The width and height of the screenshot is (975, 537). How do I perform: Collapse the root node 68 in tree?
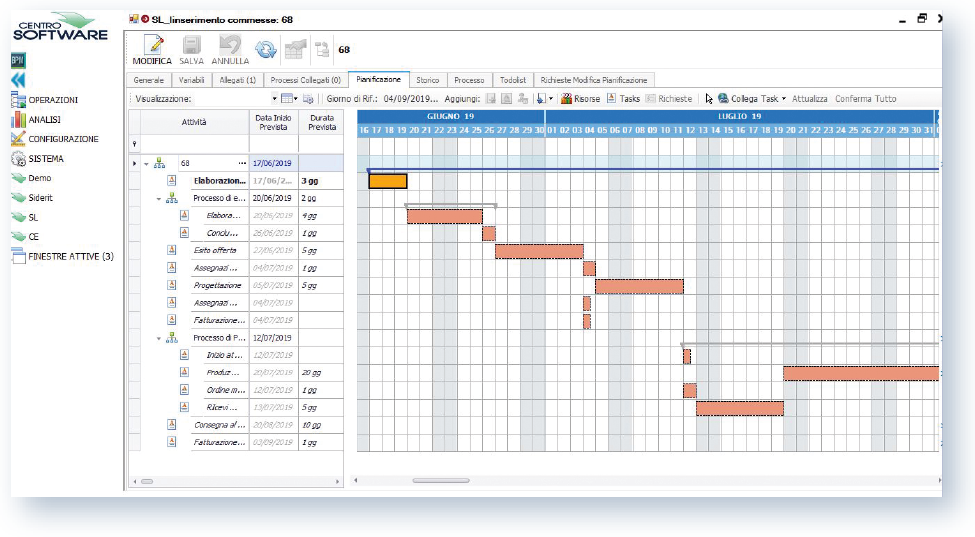point(147,163)
